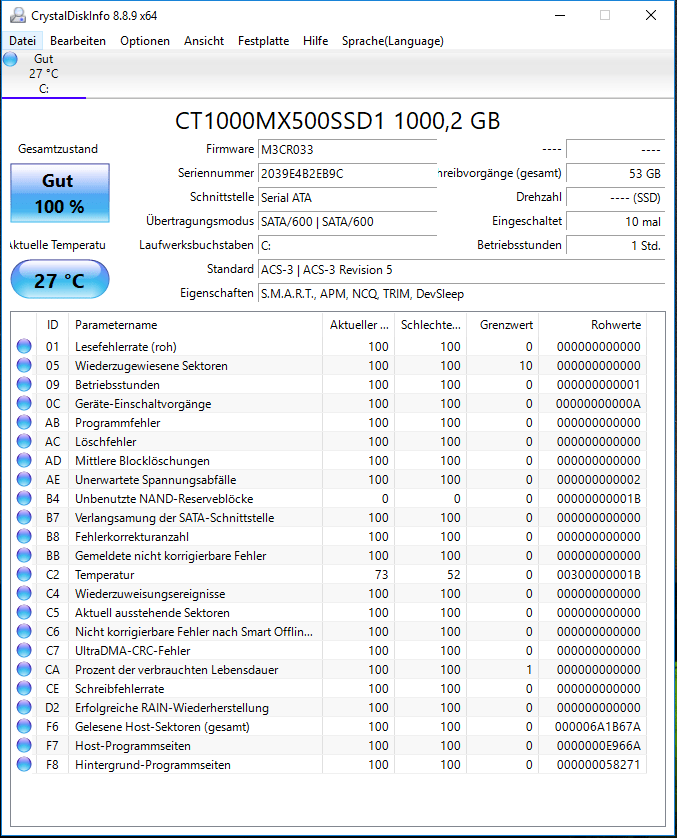
Task: Open the Optionen menu
Action: [145, 41]
